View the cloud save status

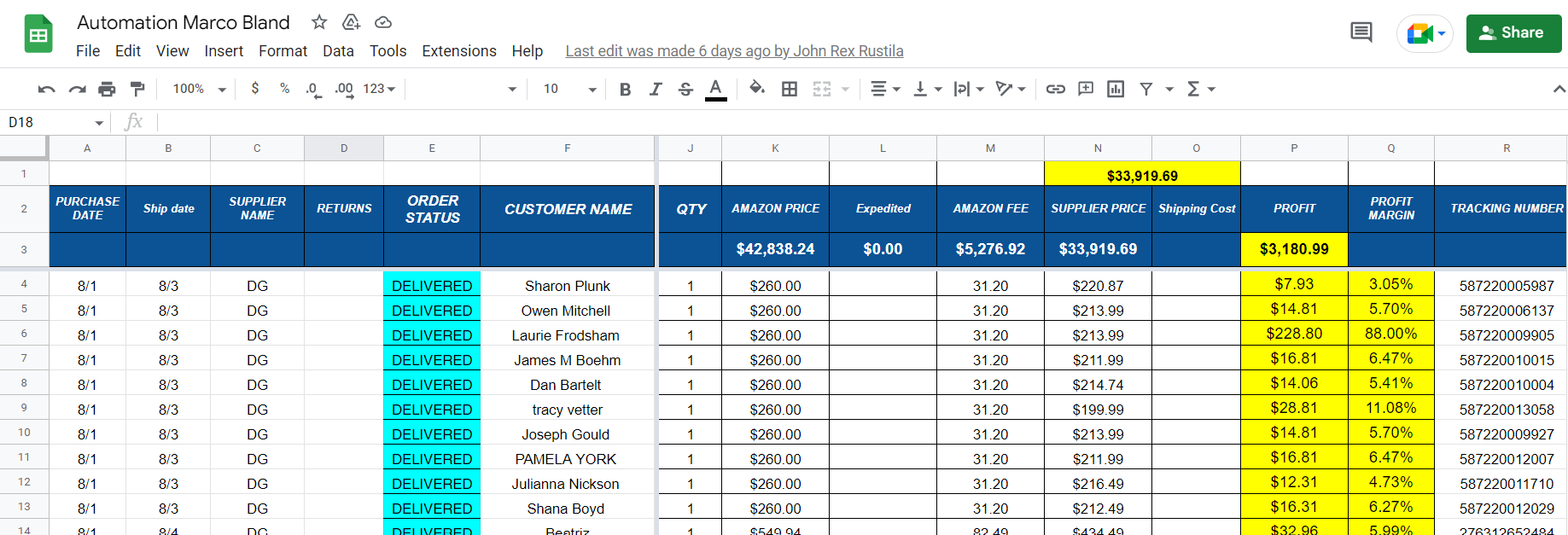383,22
